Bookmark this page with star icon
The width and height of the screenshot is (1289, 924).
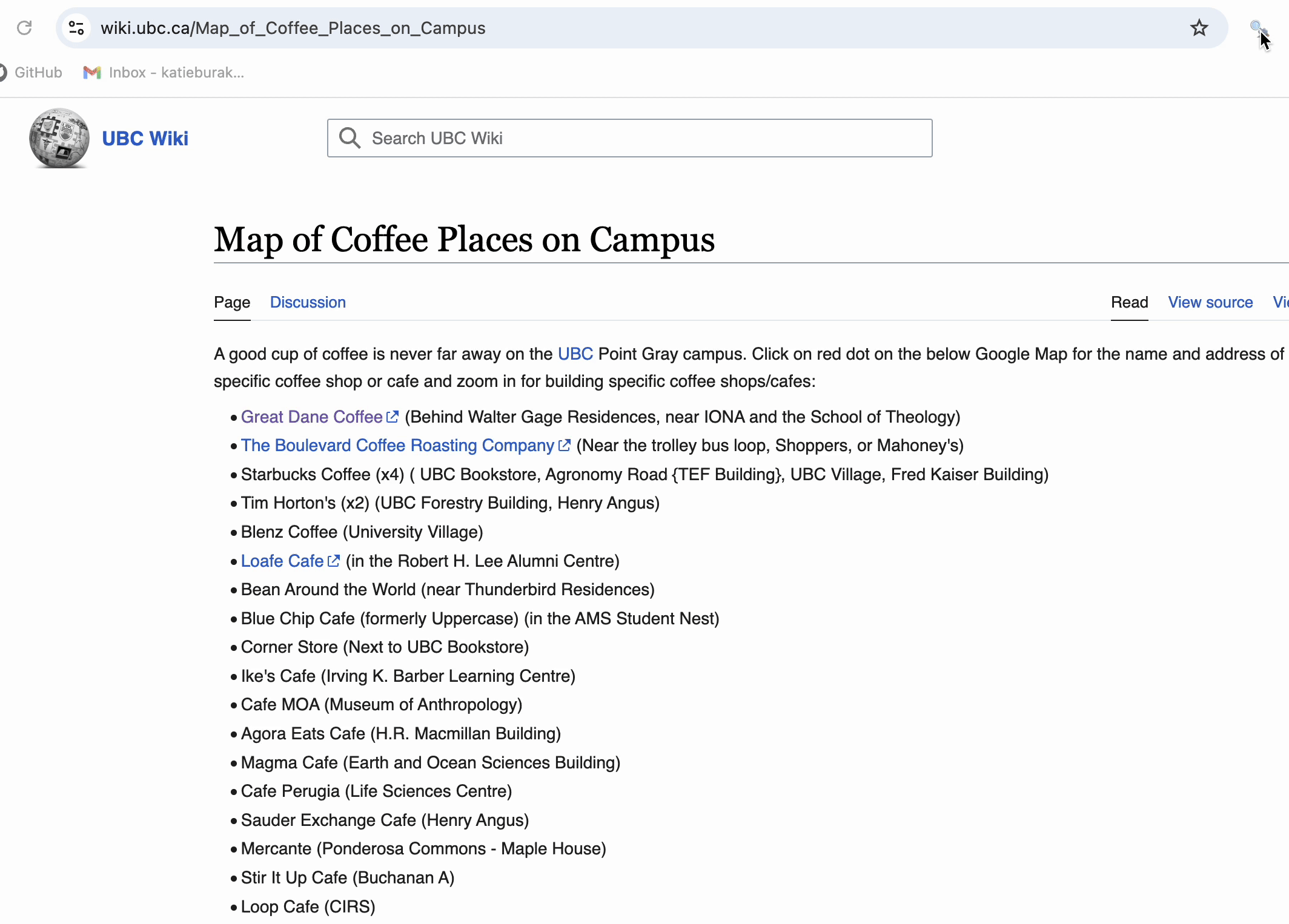[1199, 28]
